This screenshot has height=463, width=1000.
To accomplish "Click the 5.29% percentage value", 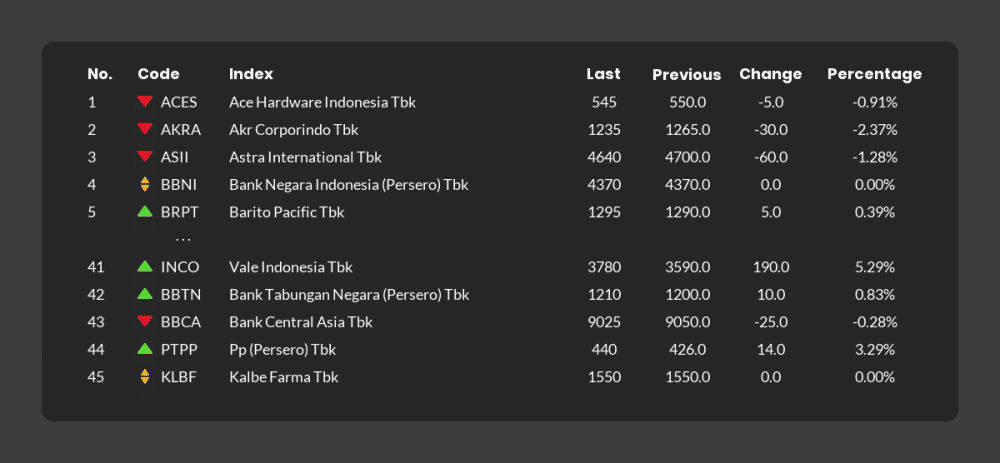I will pyautogui.click(x=875, y=267).
